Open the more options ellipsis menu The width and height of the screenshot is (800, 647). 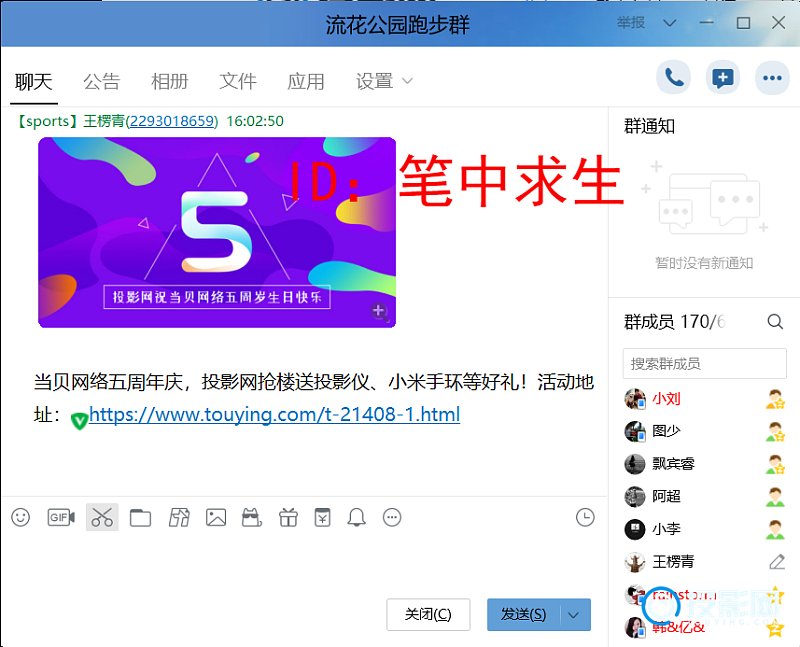click(772, 78)
